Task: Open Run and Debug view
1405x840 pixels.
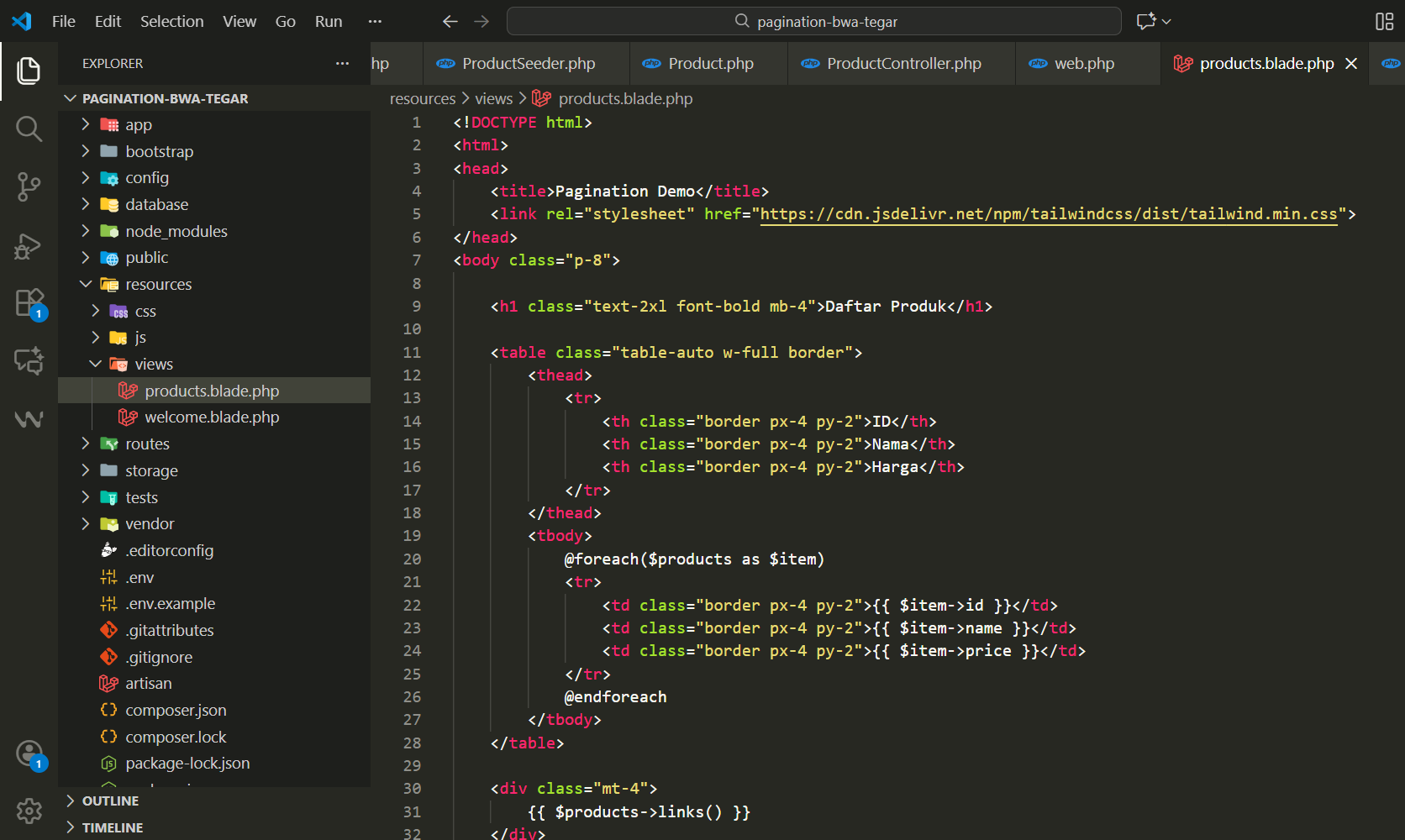Action: (x=29, y=246)
